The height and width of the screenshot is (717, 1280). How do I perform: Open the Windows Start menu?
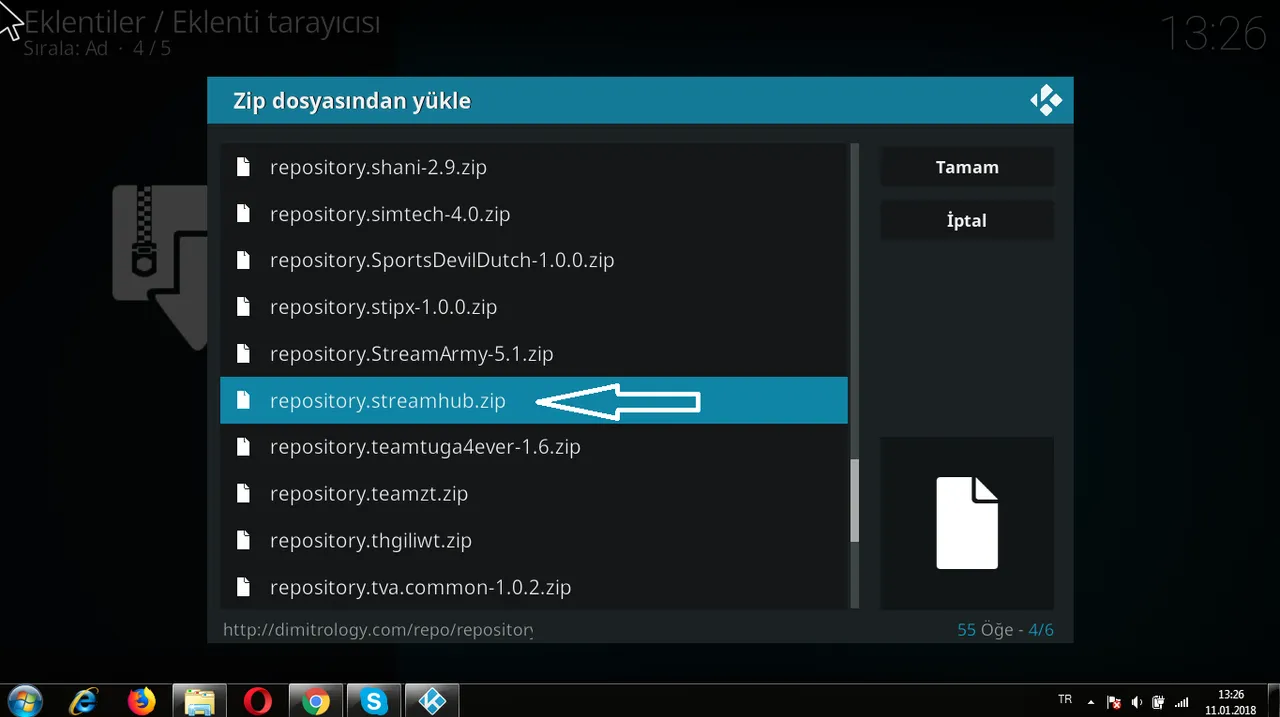click(x=23, y=701)
